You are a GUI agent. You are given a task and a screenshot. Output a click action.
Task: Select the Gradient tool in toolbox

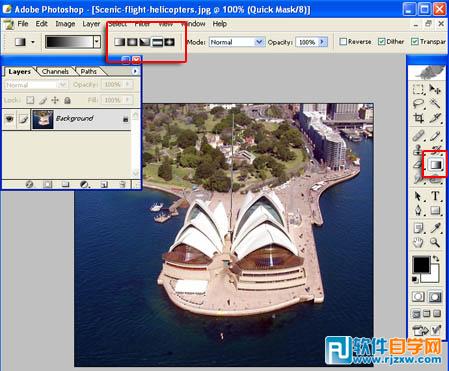(x=435, y=165)
